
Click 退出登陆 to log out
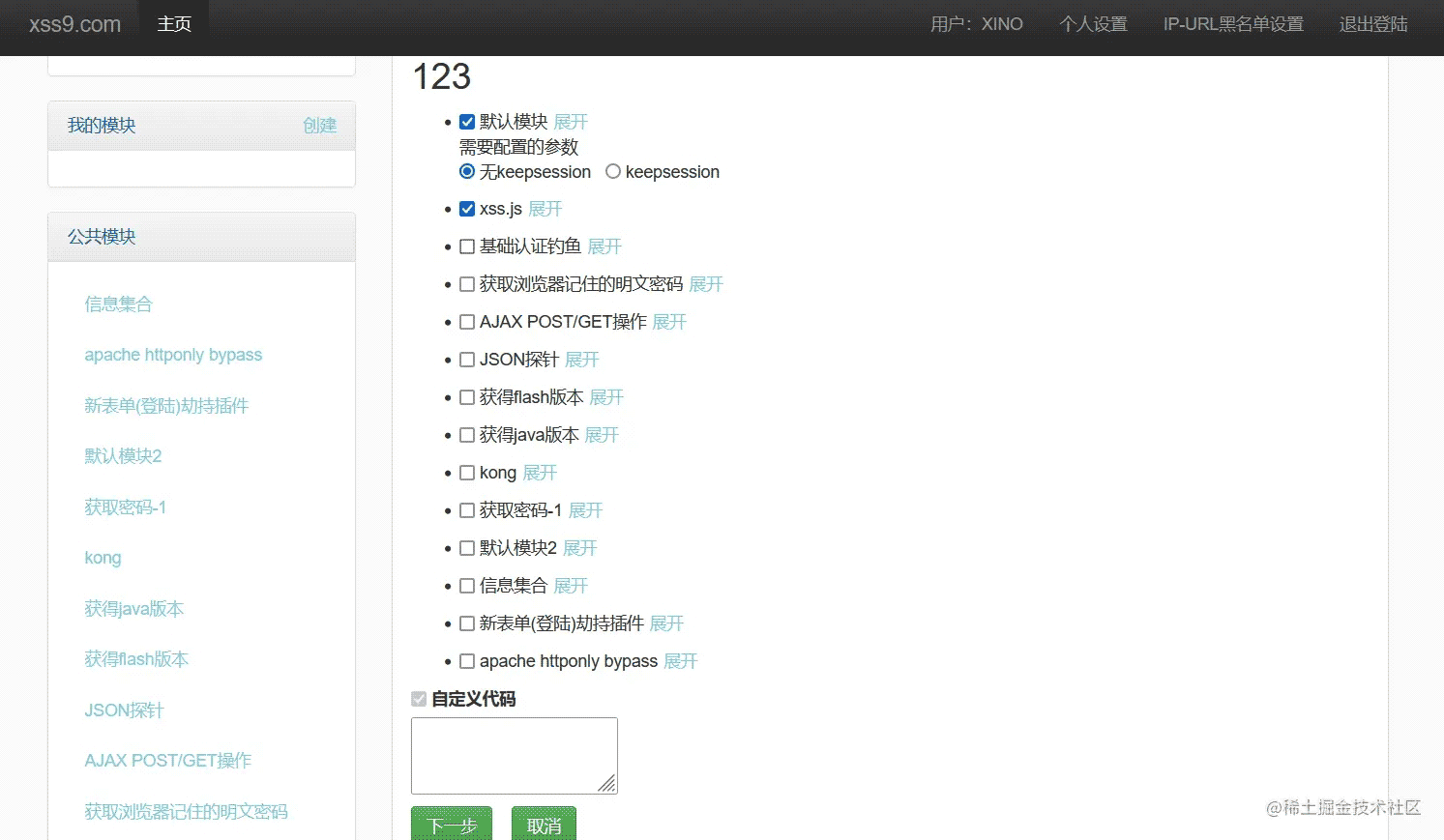(x=1373, y=24)
